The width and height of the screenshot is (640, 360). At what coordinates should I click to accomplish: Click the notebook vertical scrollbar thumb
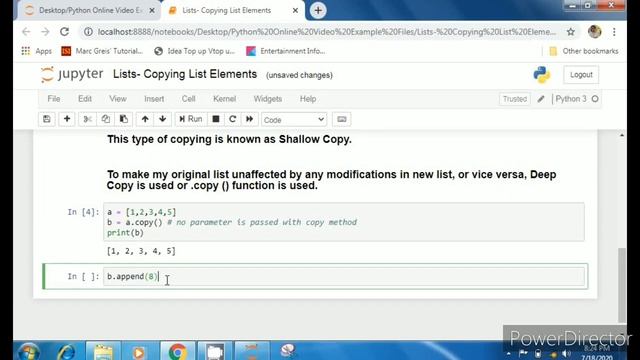[x=622, y=285]
